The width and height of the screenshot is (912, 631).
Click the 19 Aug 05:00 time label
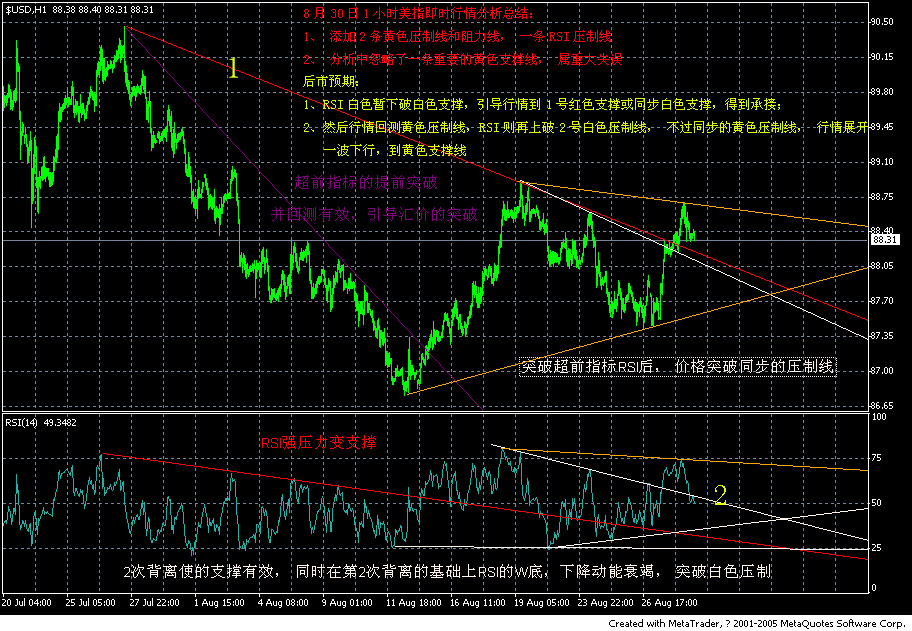point(541,603)
